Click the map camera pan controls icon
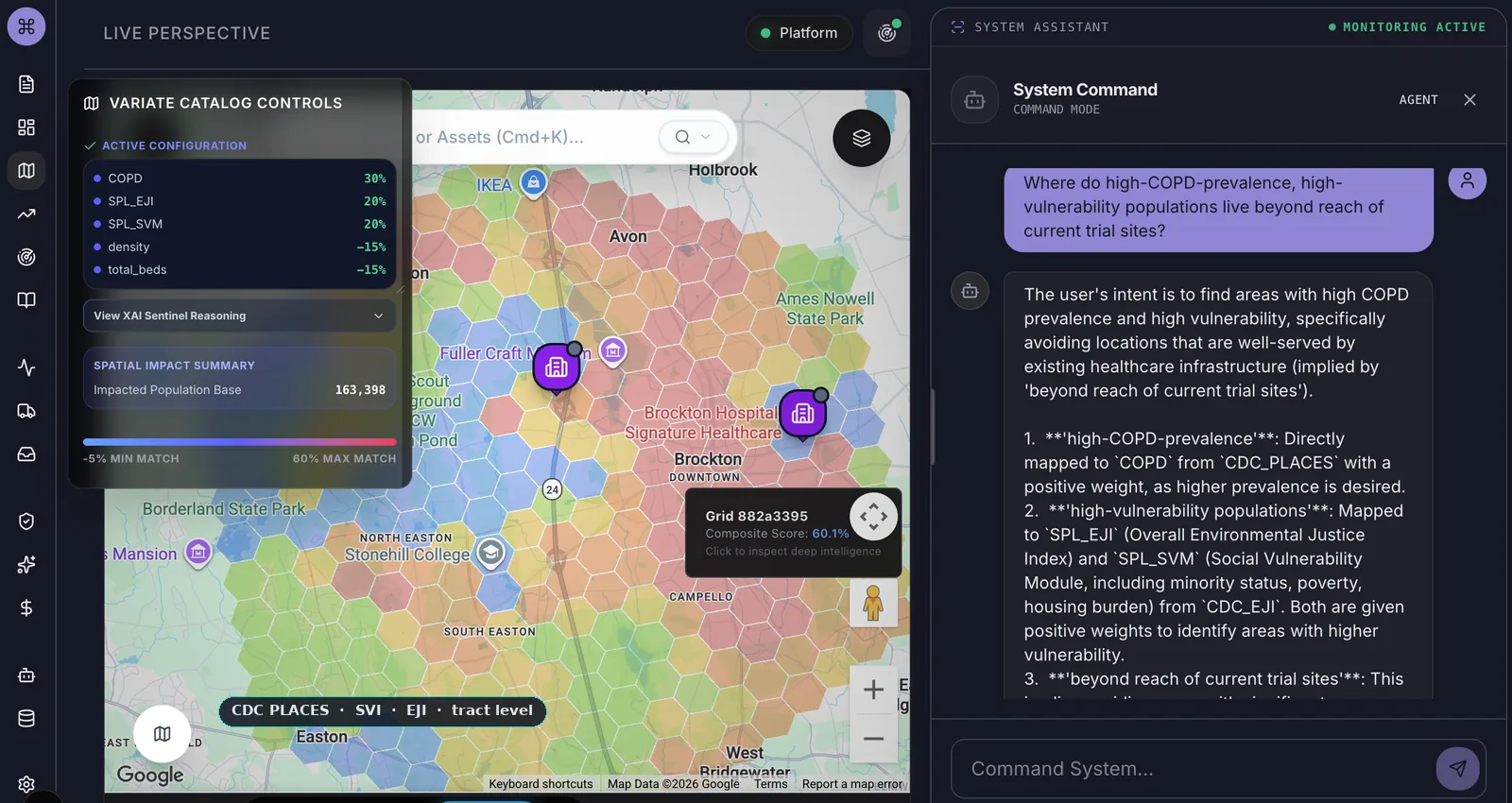1512x803 pixels. click(873, 517)
